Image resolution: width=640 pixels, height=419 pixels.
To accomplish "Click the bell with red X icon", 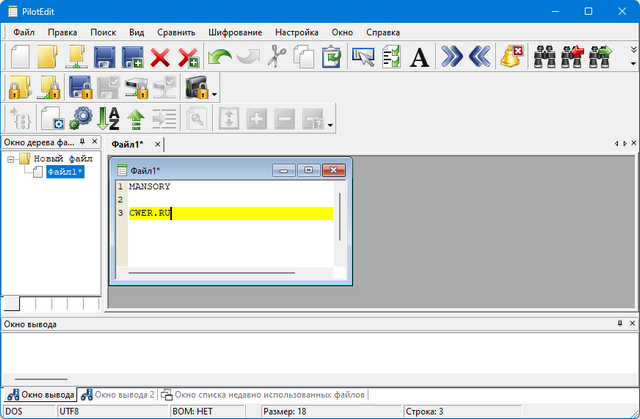I will (511, 56).
